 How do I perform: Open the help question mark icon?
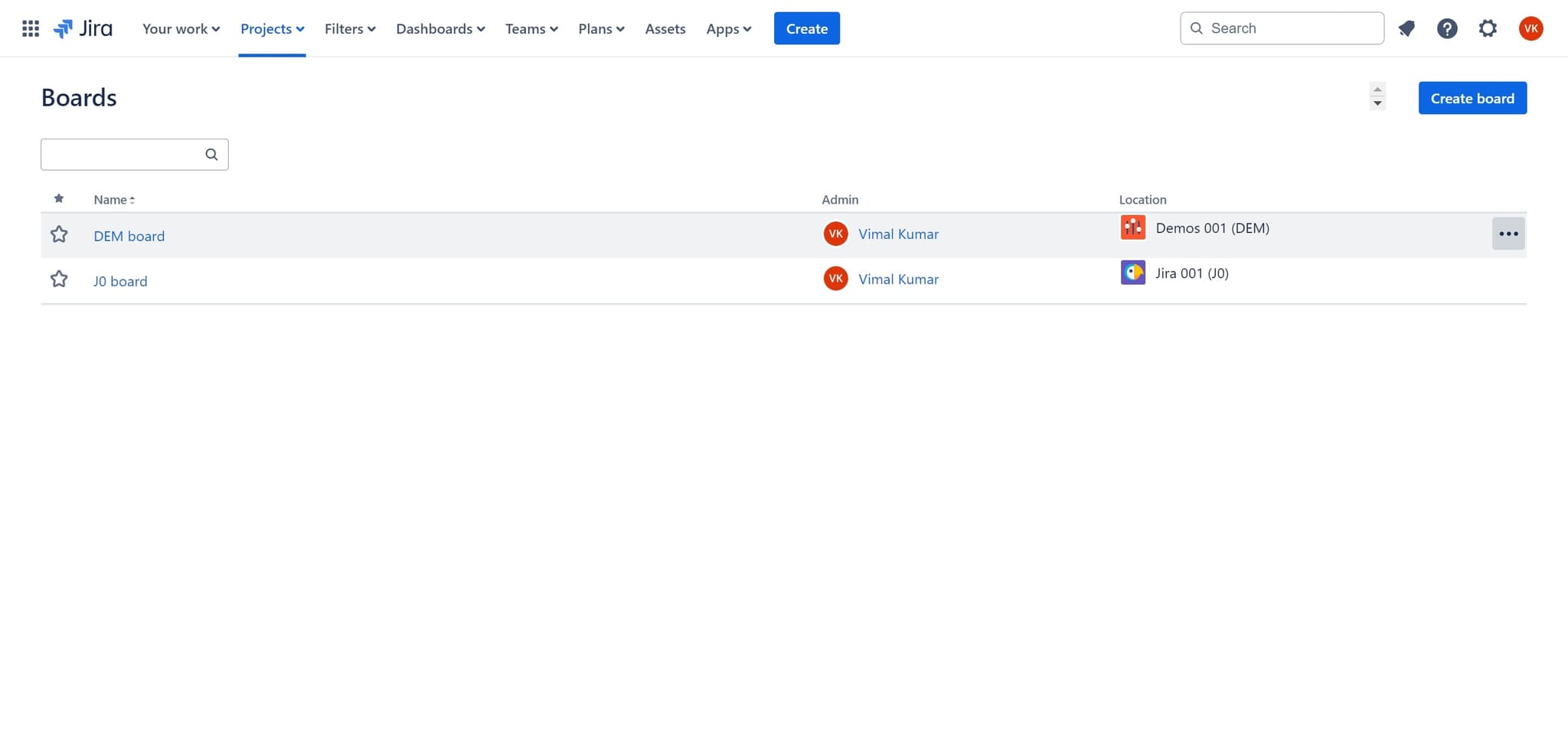pyautogui.click(x=1446, y=28)
